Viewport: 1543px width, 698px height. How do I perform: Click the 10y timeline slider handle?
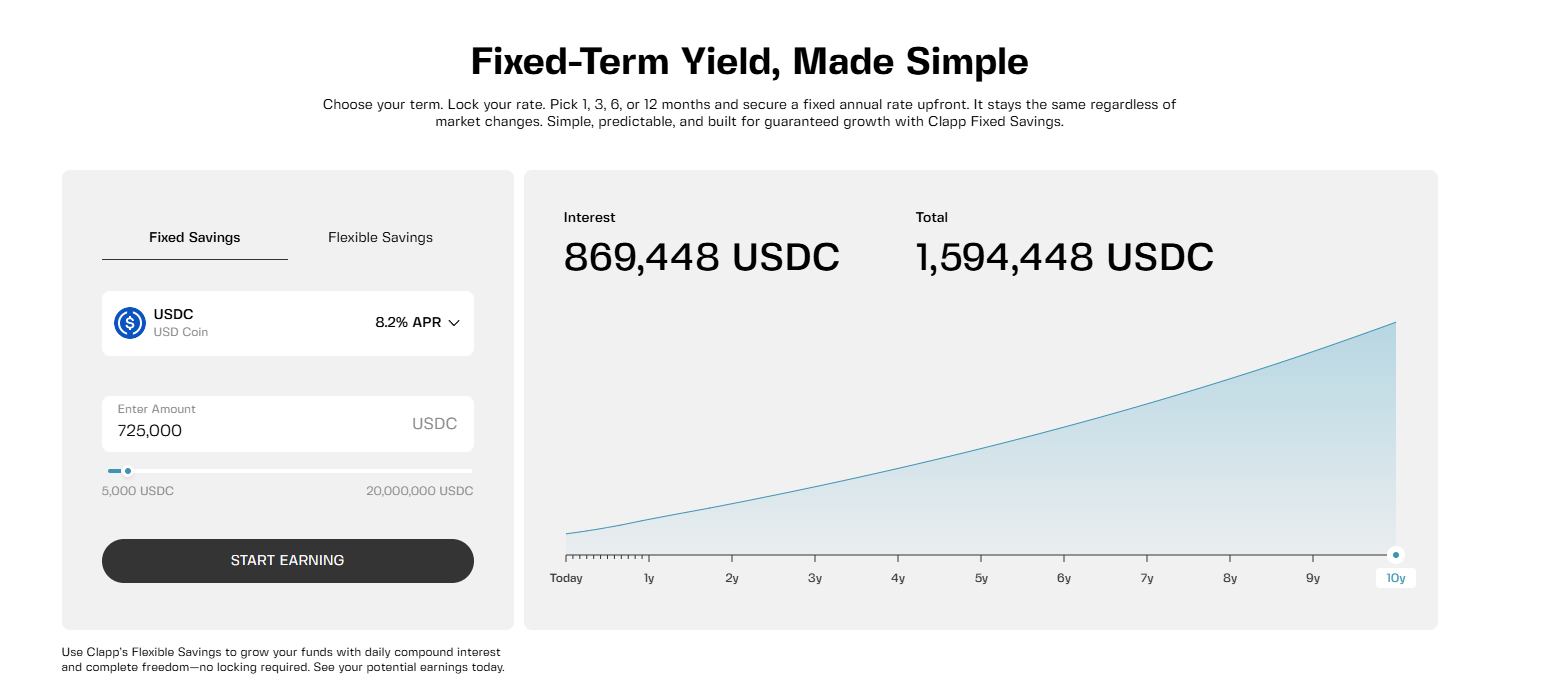pyautogui.click(x=1396, y=555)
